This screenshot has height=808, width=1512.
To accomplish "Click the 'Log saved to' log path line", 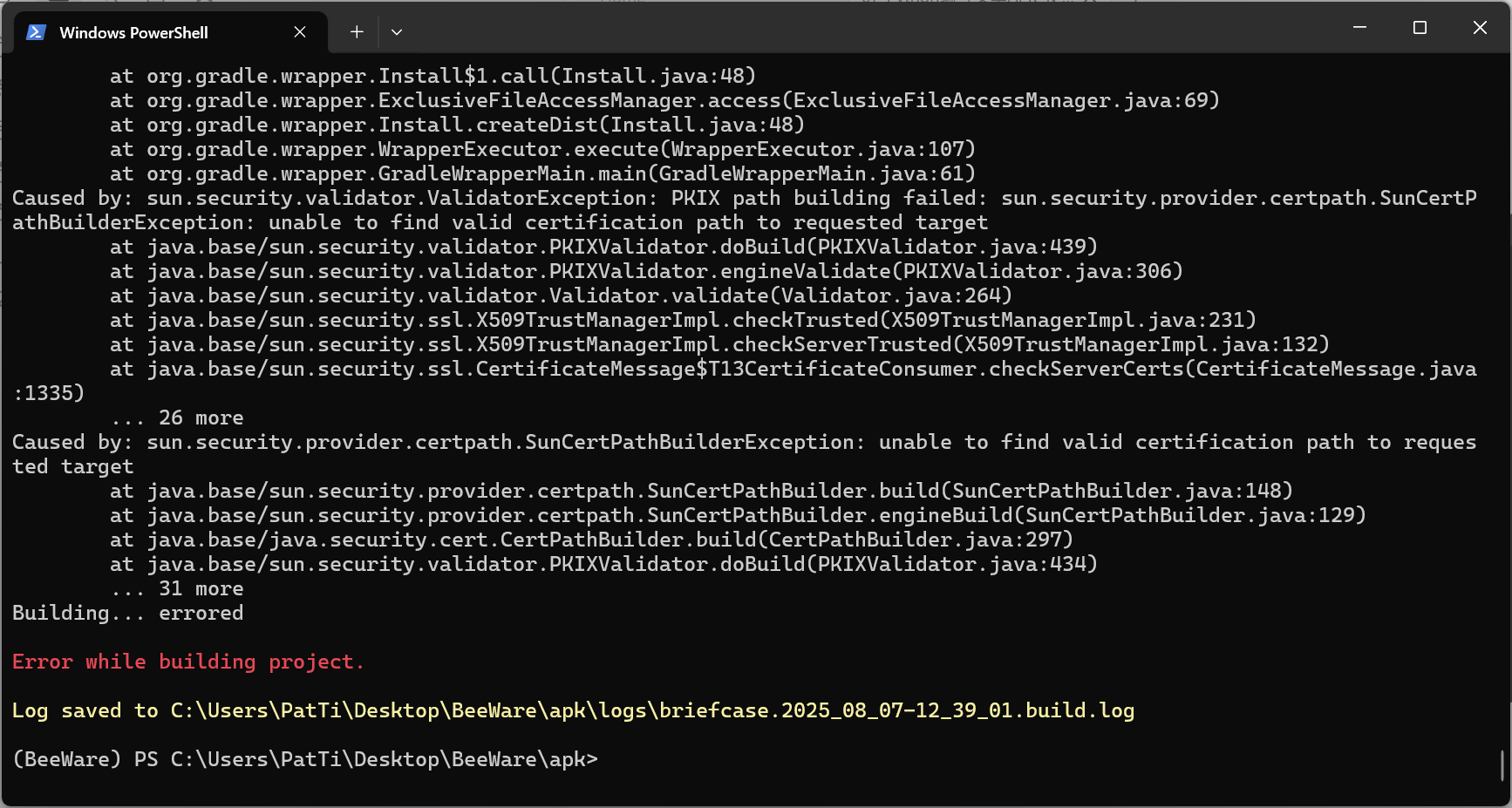I will point(573,710).
